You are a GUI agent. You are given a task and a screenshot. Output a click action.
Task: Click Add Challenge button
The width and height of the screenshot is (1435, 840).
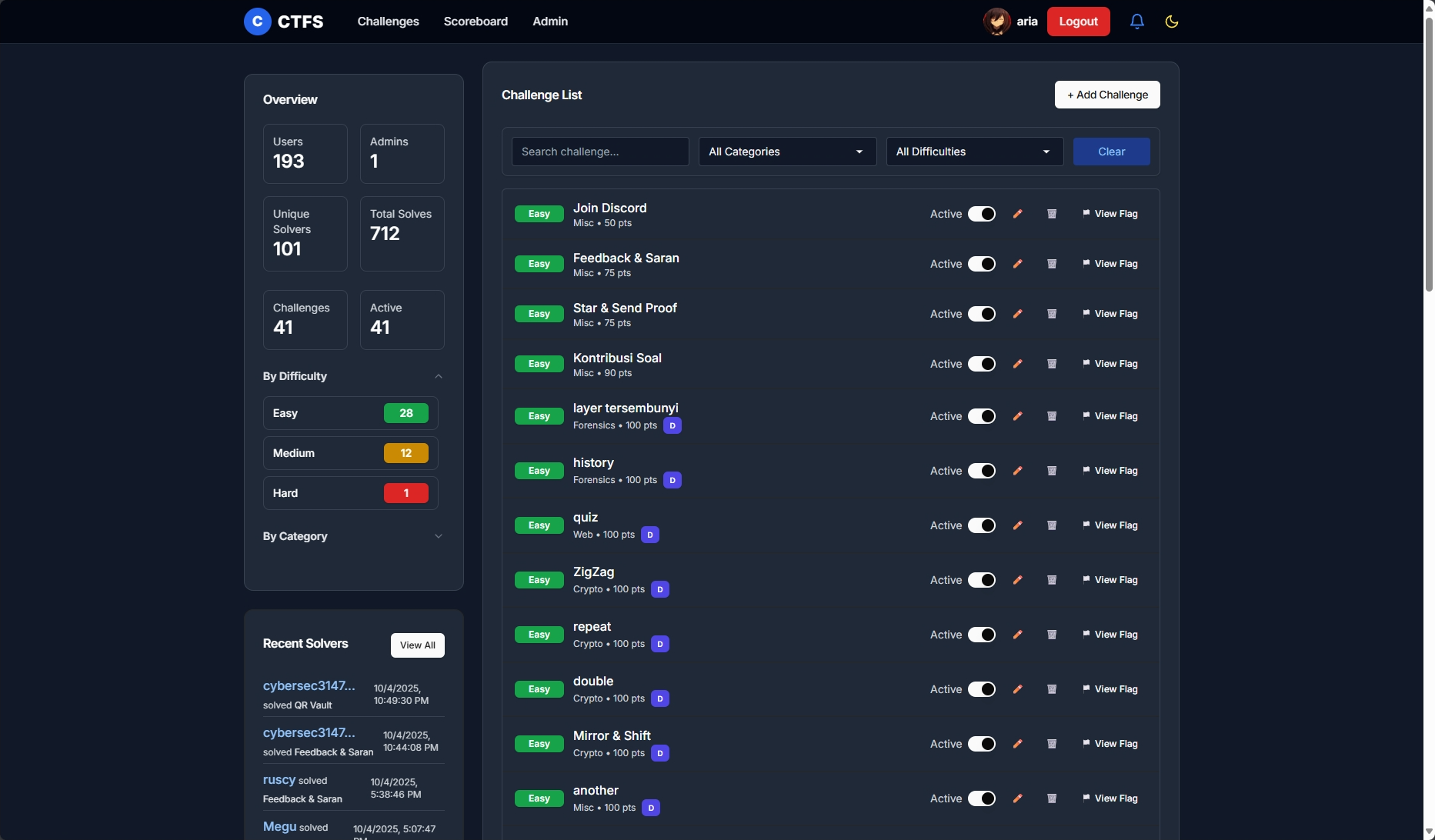pyautogui.click(x=1107, y=95)
